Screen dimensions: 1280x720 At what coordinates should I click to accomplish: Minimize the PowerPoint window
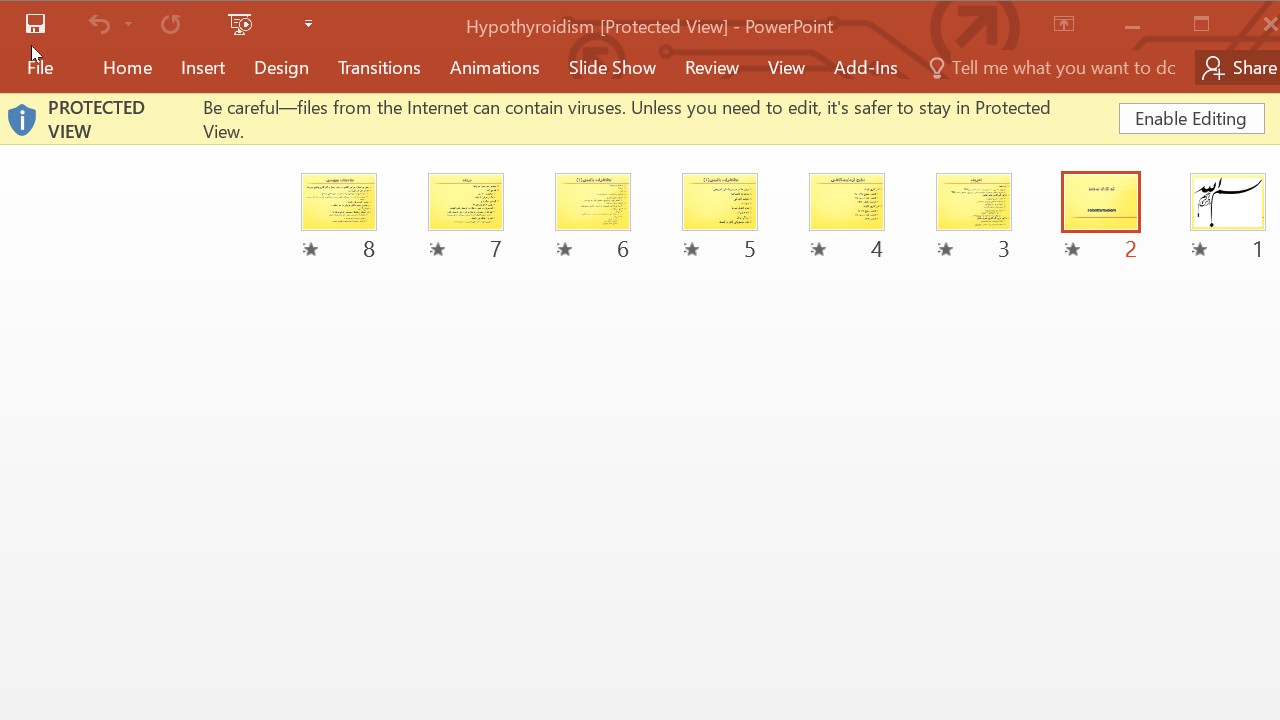[x=1132, y=25]
